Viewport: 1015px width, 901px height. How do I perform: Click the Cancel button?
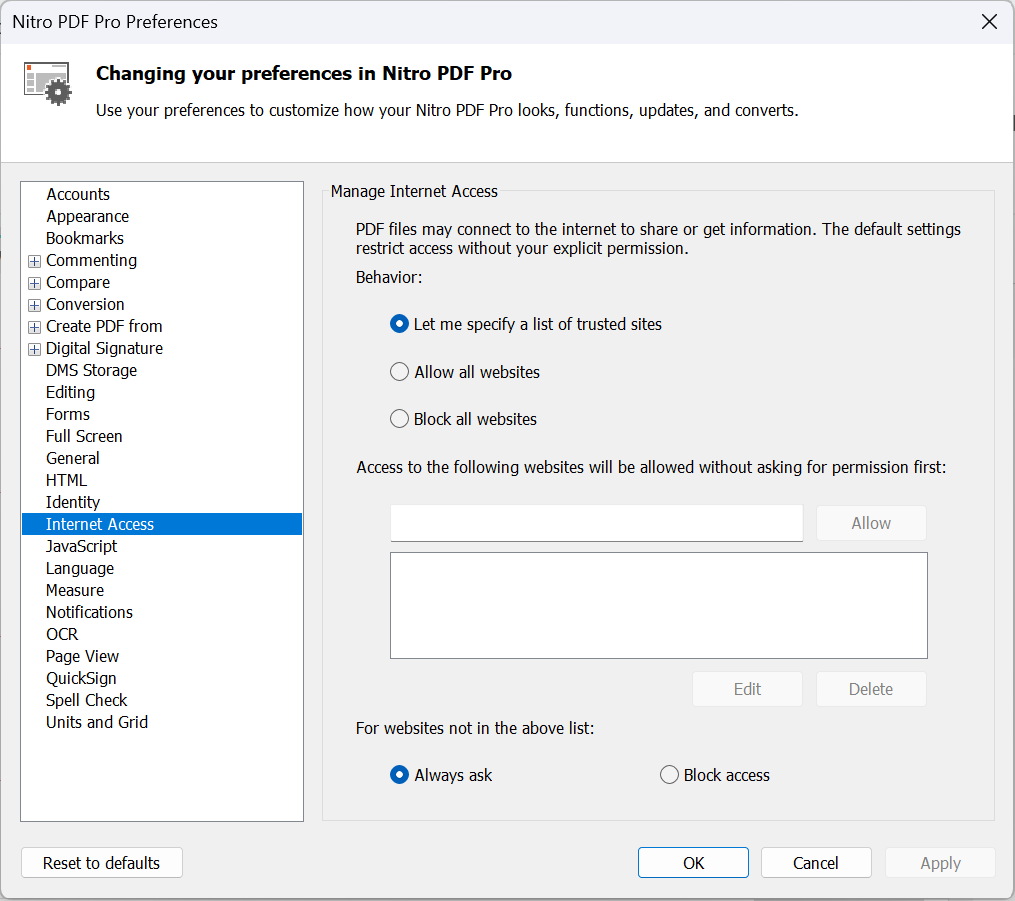click(816, 863)
